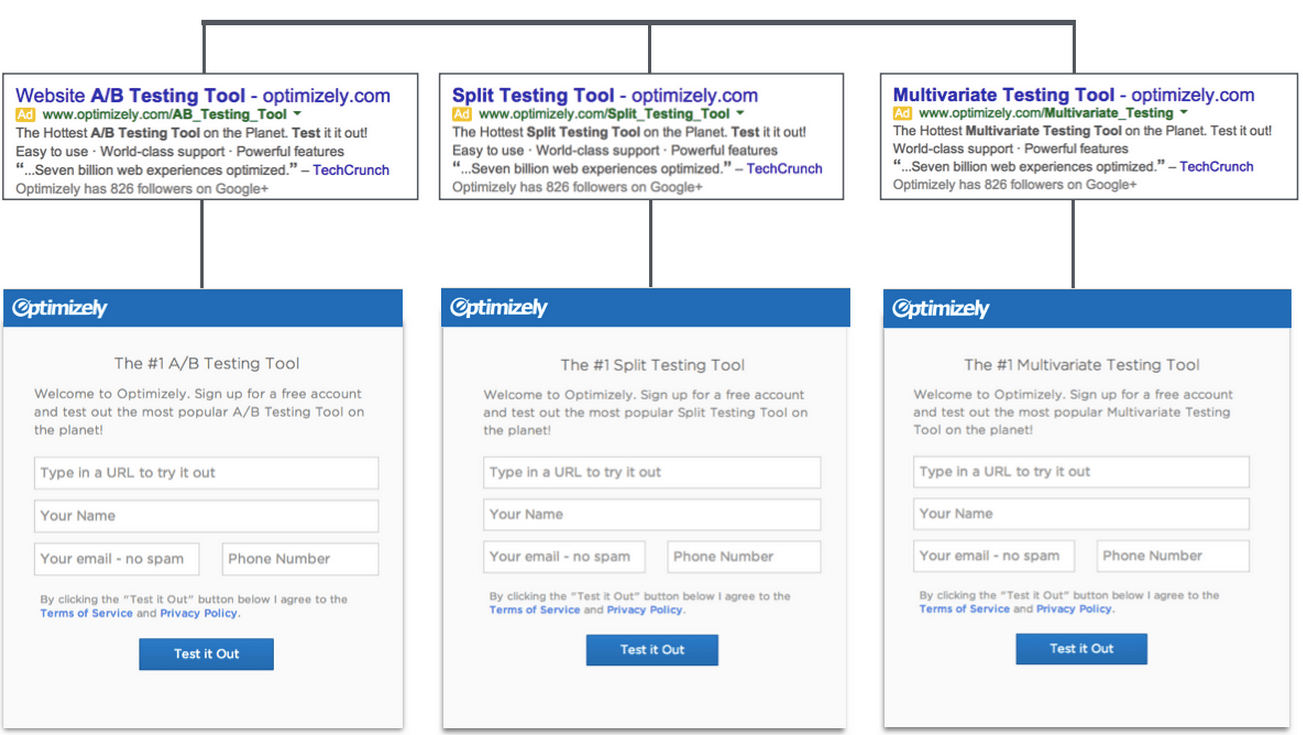The image size is (1303, 735).
Task: Click the heading 'The #1 Multivariate Testing Tool'
Action: 1081,365
